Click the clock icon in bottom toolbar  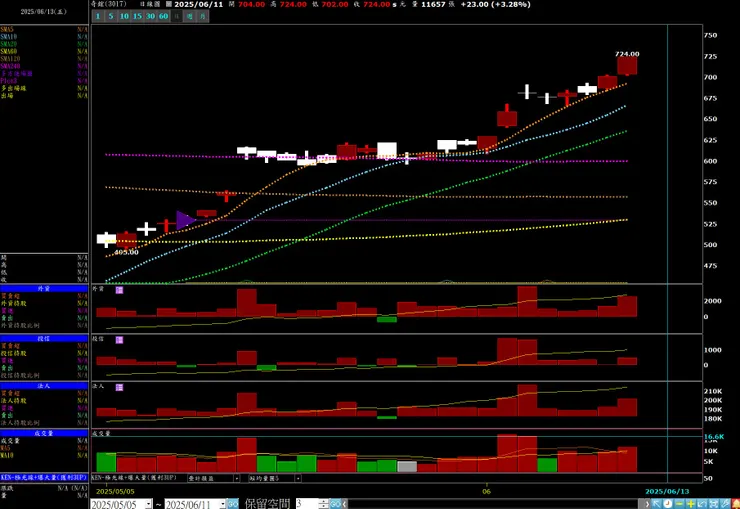pyautogui.click(x=668, y=504)
